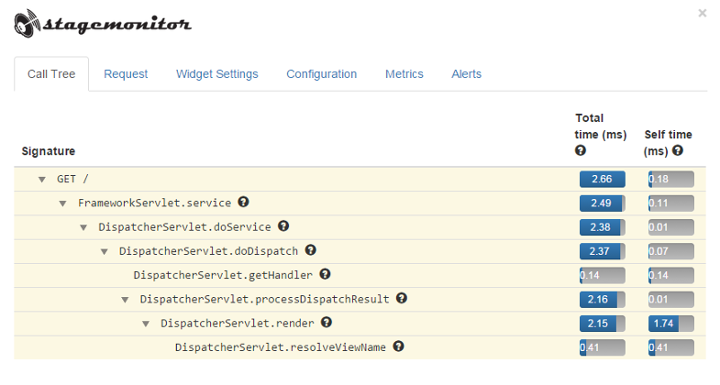Open help icon next to DispatcherServlet.doService
Image resolution: width=720 pixels, height=385 pixels.
(284, 226)
